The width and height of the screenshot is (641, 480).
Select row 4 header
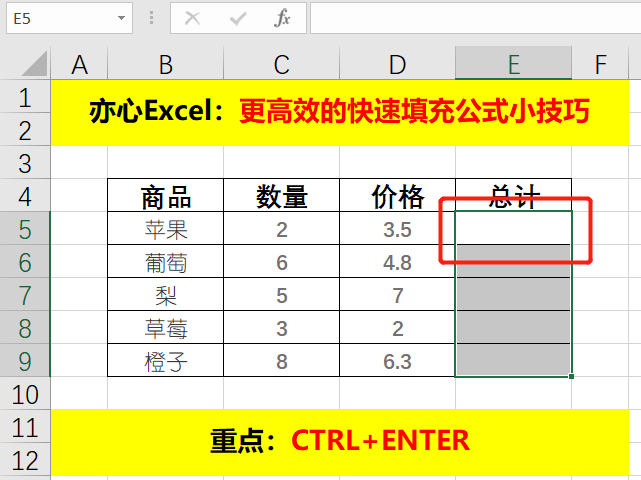[x=25, y=195]
